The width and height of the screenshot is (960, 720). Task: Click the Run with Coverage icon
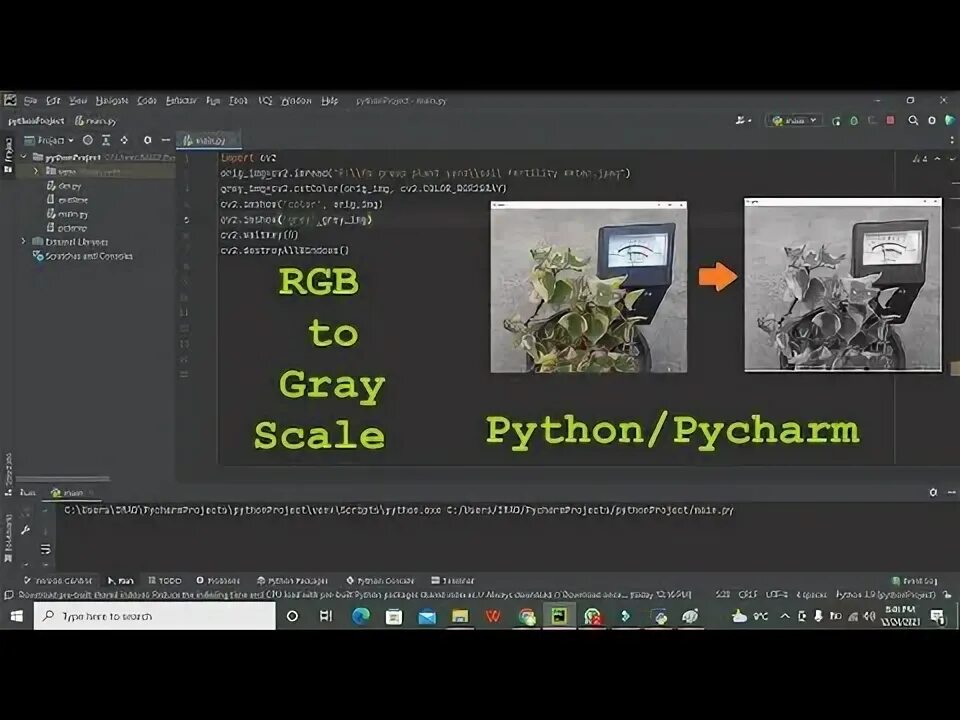click(x=872, y=121)
